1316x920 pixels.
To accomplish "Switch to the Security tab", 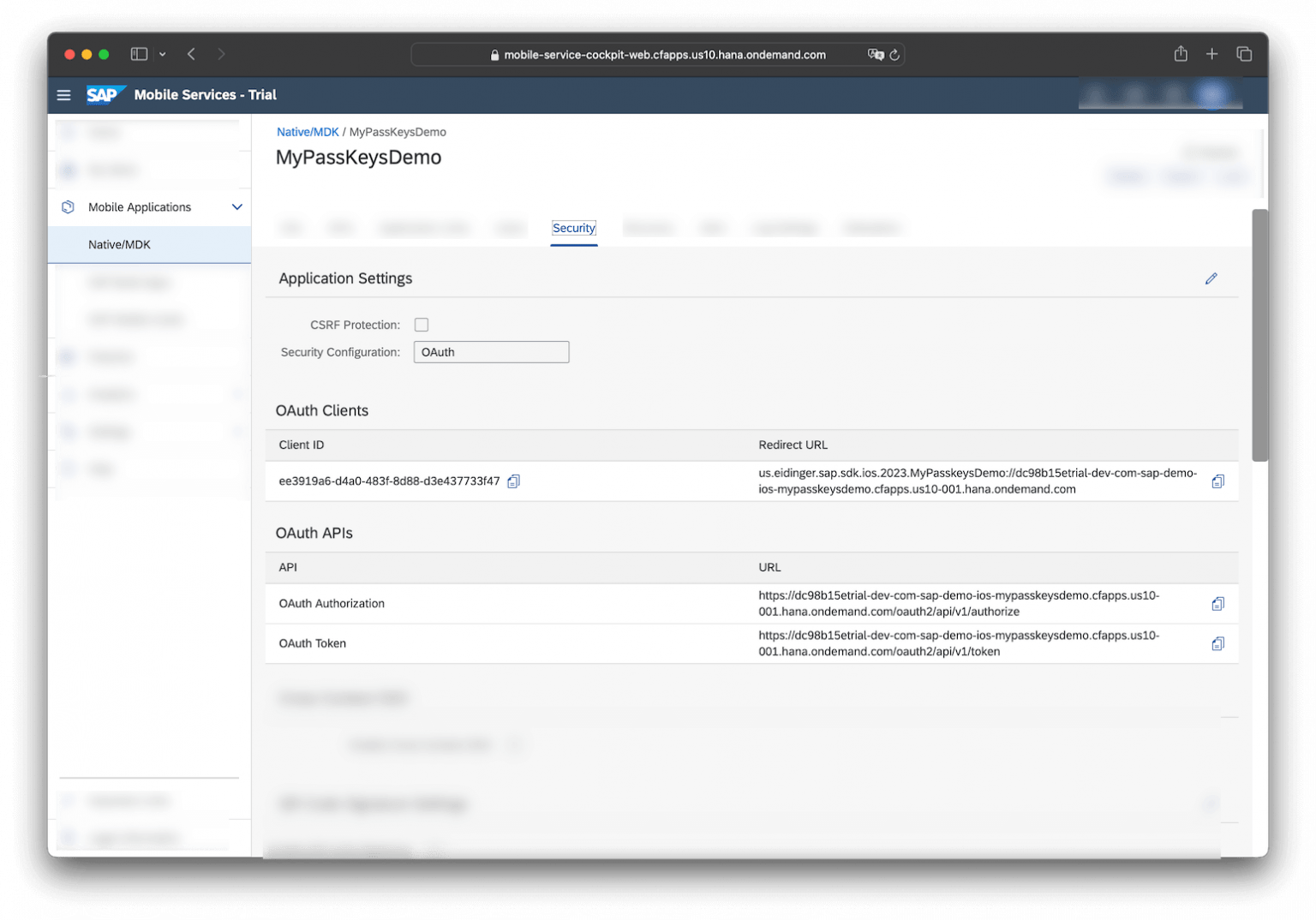I will (x=573, y=228).
